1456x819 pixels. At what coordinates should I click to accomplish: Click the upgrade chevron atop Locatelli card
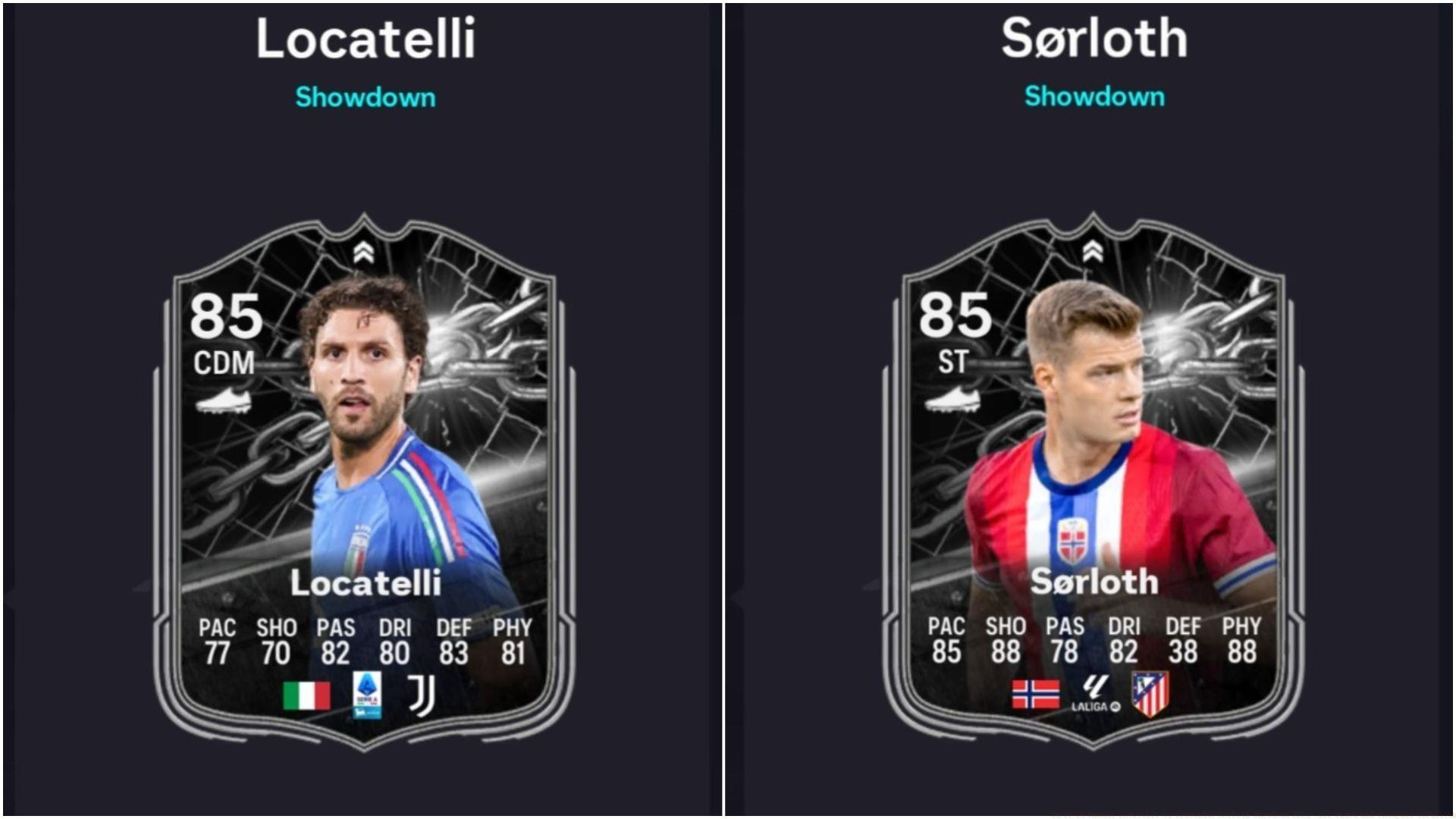pyautogui.click(x=363, y=253)
